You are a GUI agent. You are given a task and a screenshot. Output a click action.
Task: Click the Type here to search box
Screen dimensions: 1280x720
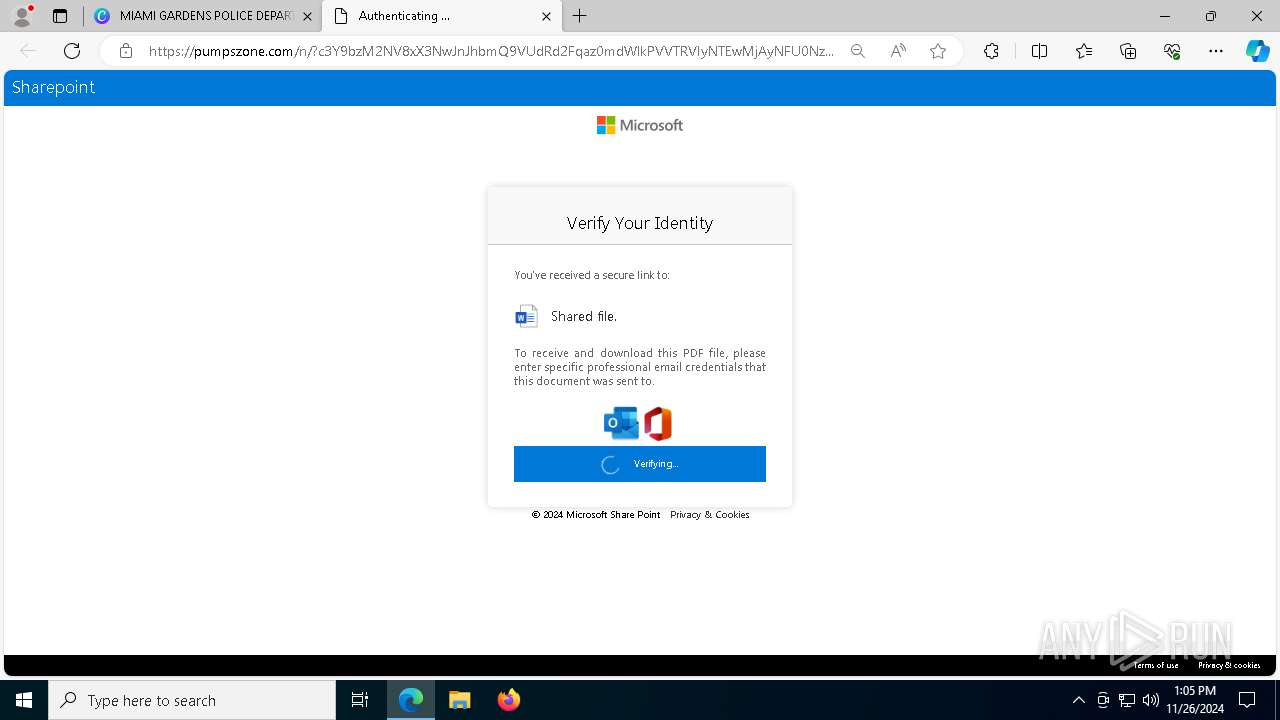[192, 700]
